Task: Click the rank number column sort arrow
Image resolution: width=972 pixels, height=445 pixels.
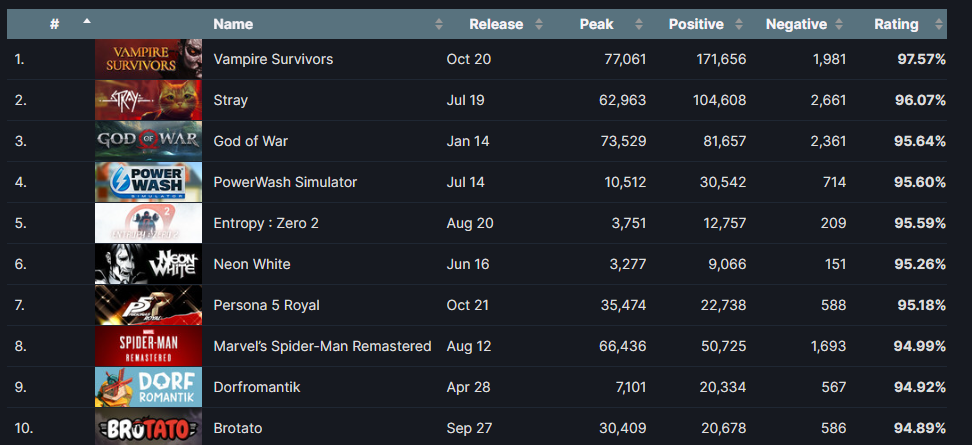Action: click(x=86, y=21)
